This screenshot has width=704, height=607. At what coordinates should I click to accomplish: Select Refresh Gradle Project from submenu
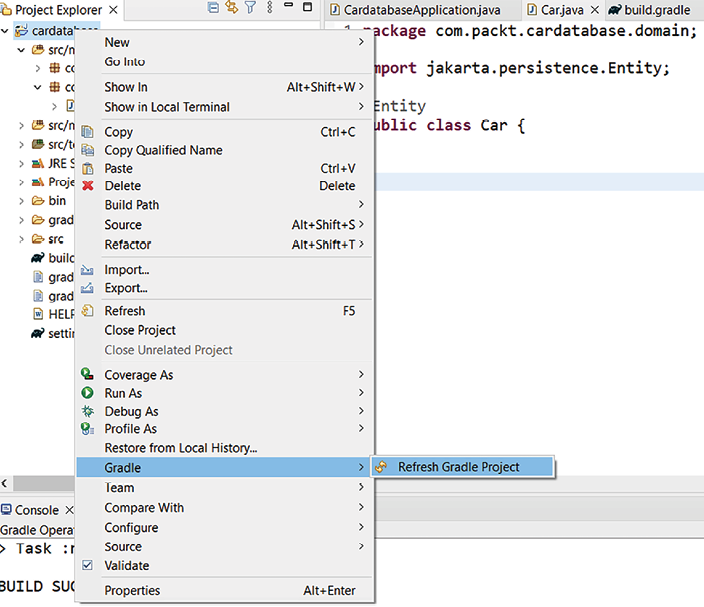(x=458, y=467)
